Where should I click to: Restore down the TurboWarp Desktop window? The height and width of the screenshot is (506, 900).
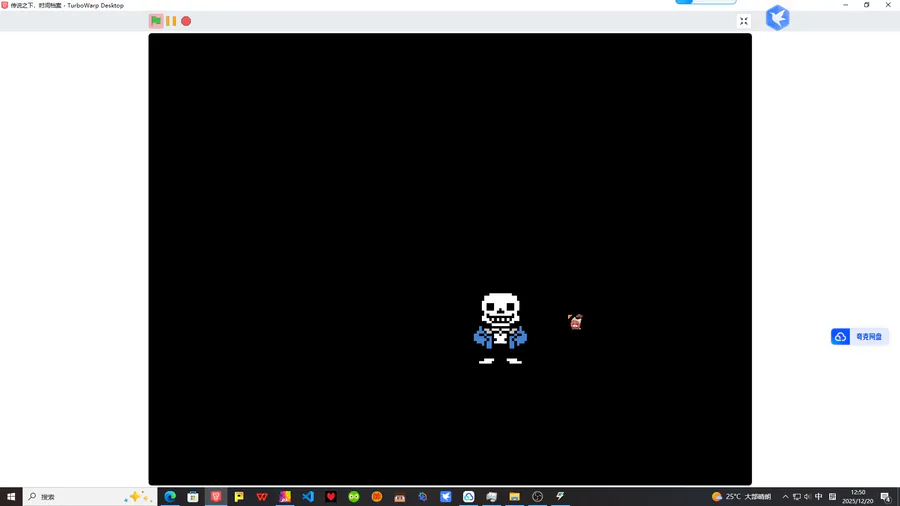867,5
